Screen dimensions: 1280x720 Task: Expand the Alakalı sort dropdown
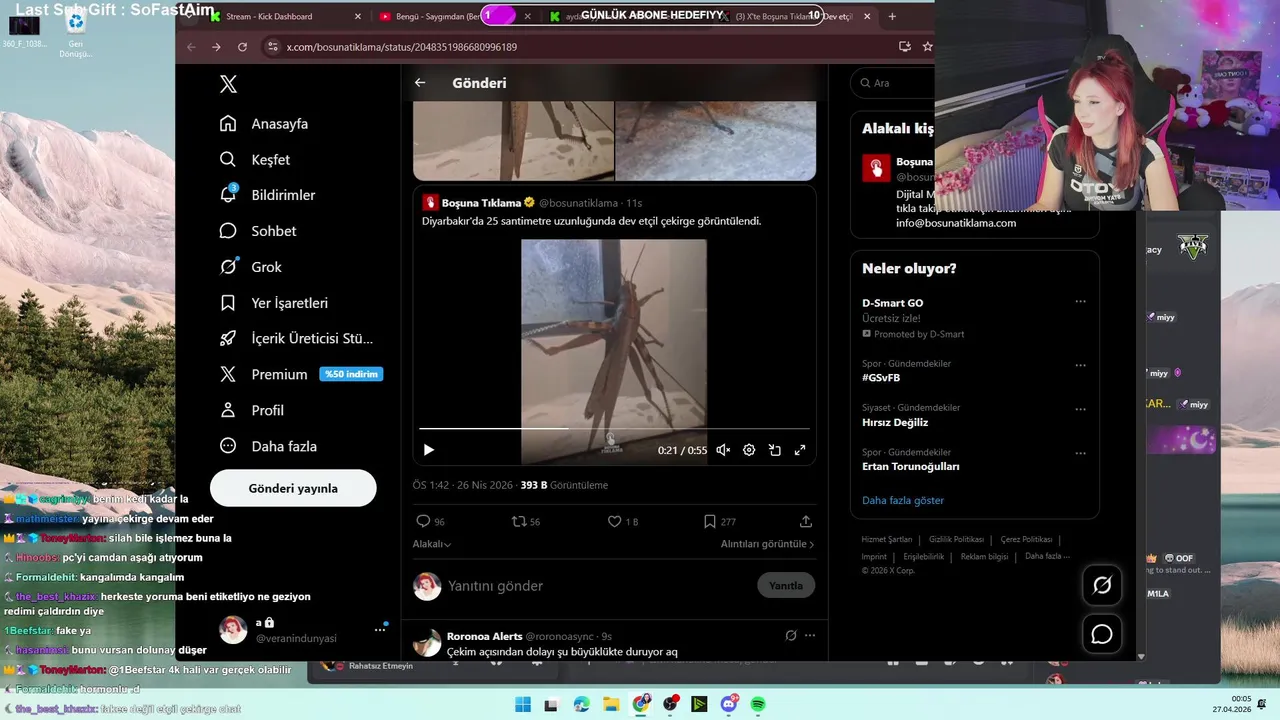[x=432, y=544]
